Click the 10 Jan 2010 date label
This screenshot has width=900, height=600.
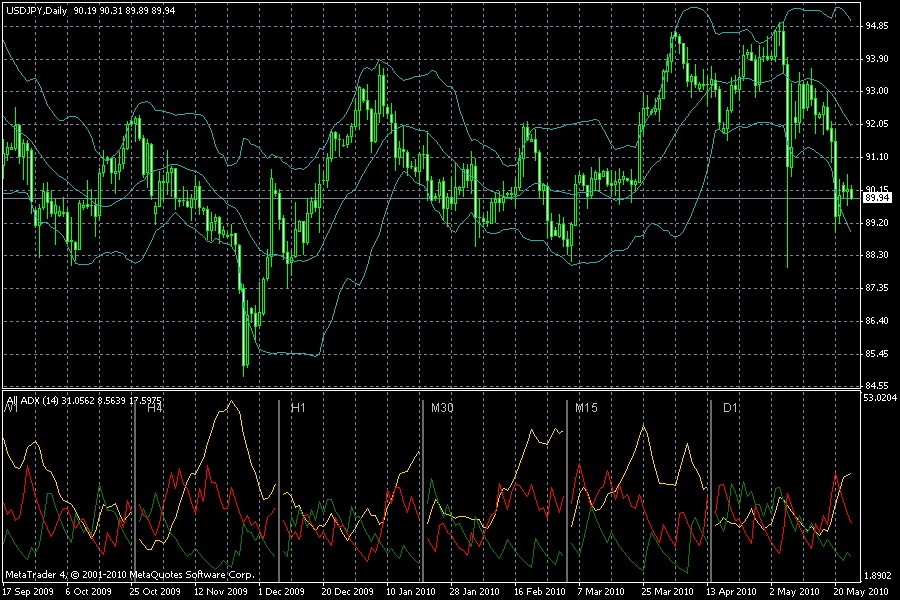411,591
